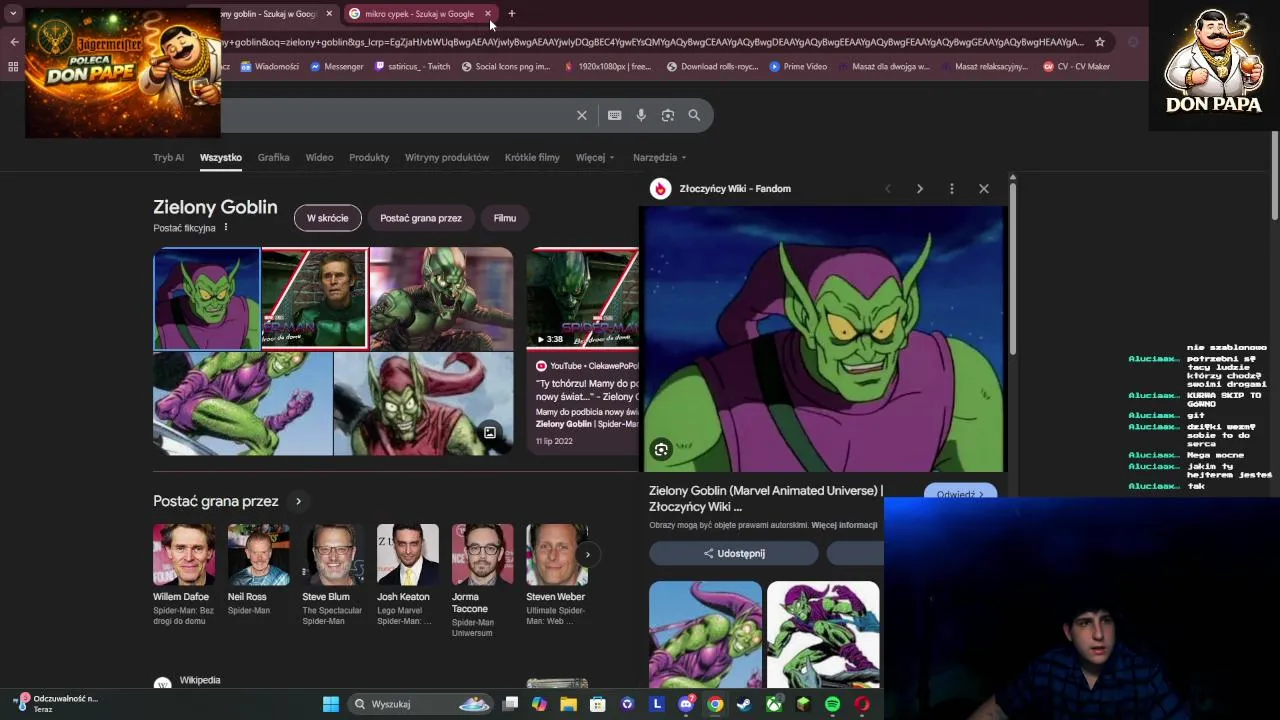This screenshot has width=1280, height=720.
Task: Go to next image in preview panel
Action: [920, 188]
